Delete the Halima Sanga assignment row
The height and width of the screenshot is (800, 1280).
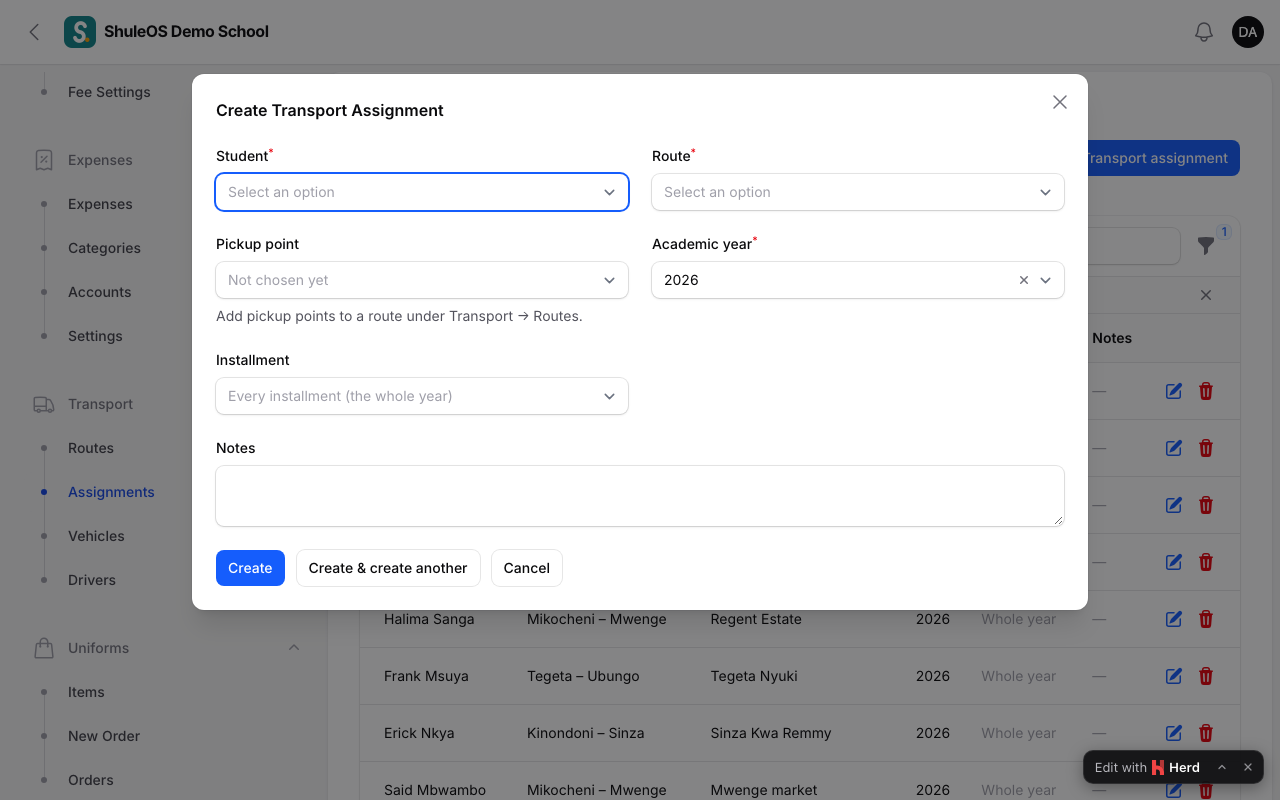click(1206, 619)
